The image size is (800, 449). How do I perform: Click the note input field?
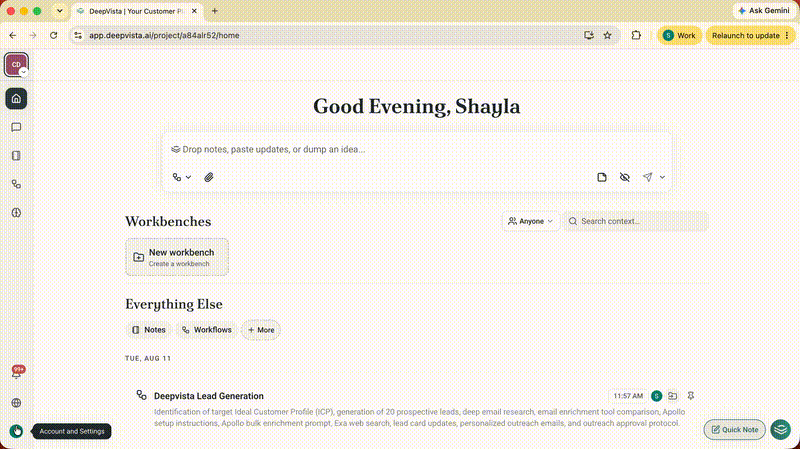[416, 149]
